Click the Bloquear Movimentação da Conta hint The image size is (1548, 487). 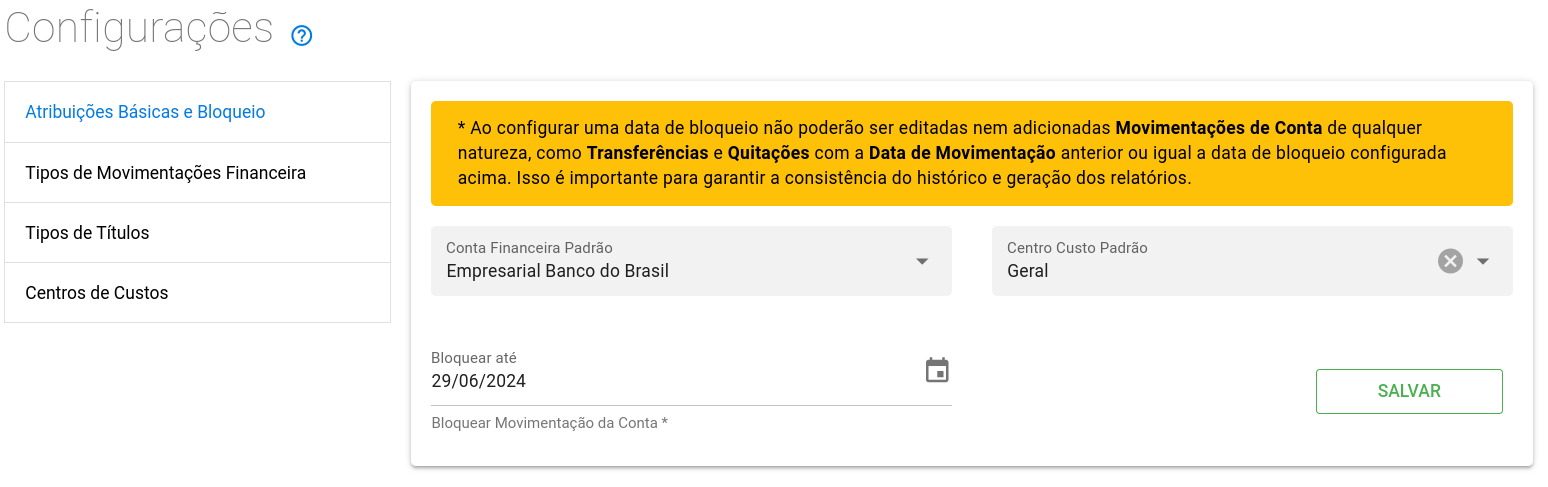[549, 423]
